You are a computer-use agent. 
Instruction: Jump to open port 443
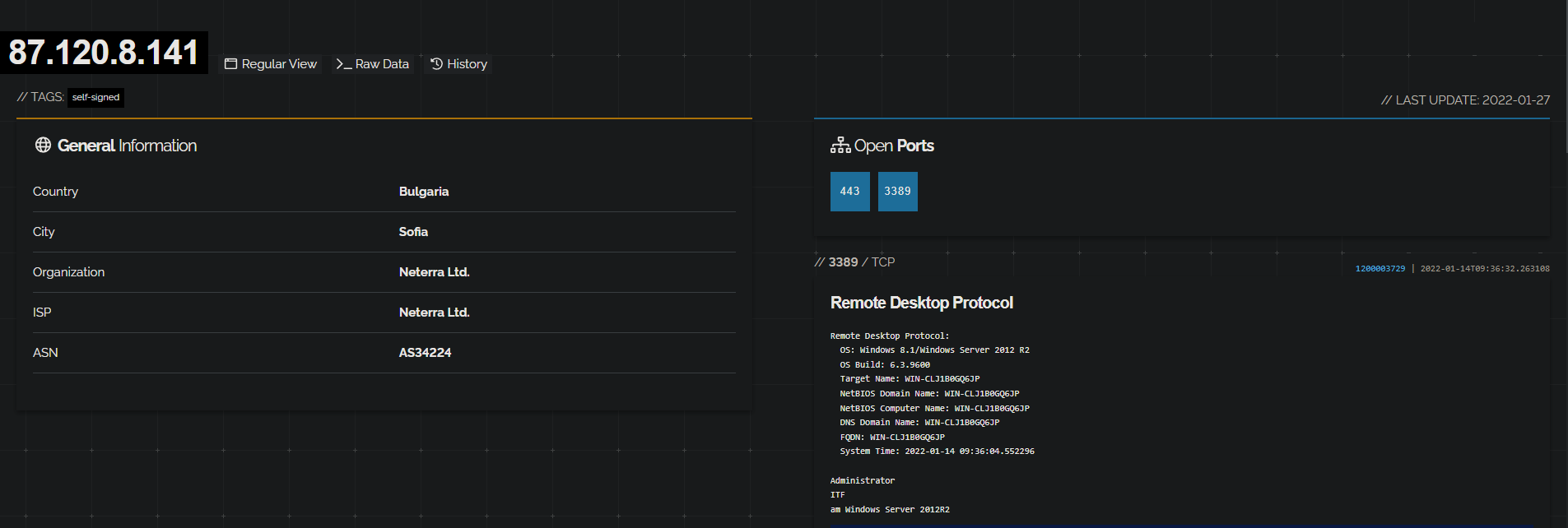click(849, 192)
